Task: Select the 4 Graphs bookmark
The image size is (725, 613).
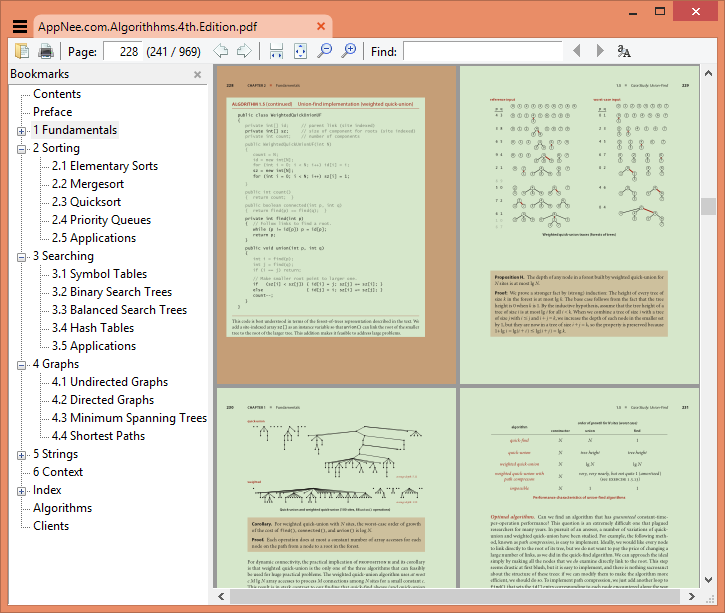Action: [x=56, y=364]
